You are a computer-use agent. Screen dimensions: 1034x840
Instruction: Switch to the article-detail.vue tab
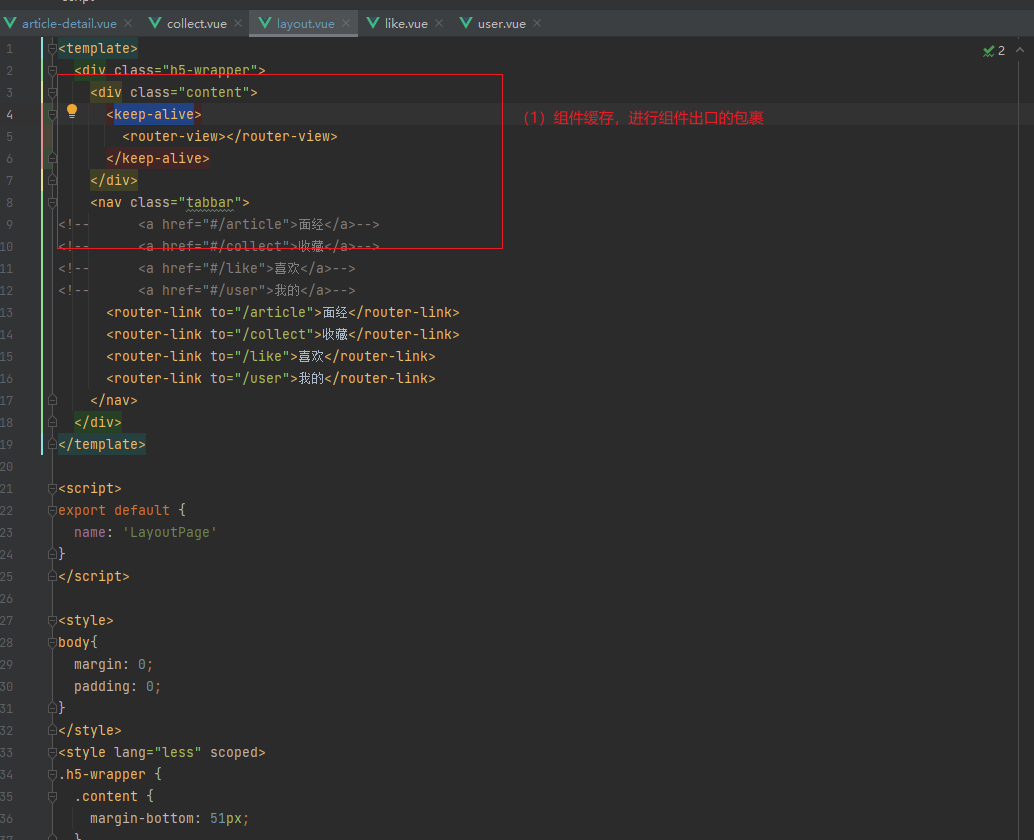coord(69,24)
